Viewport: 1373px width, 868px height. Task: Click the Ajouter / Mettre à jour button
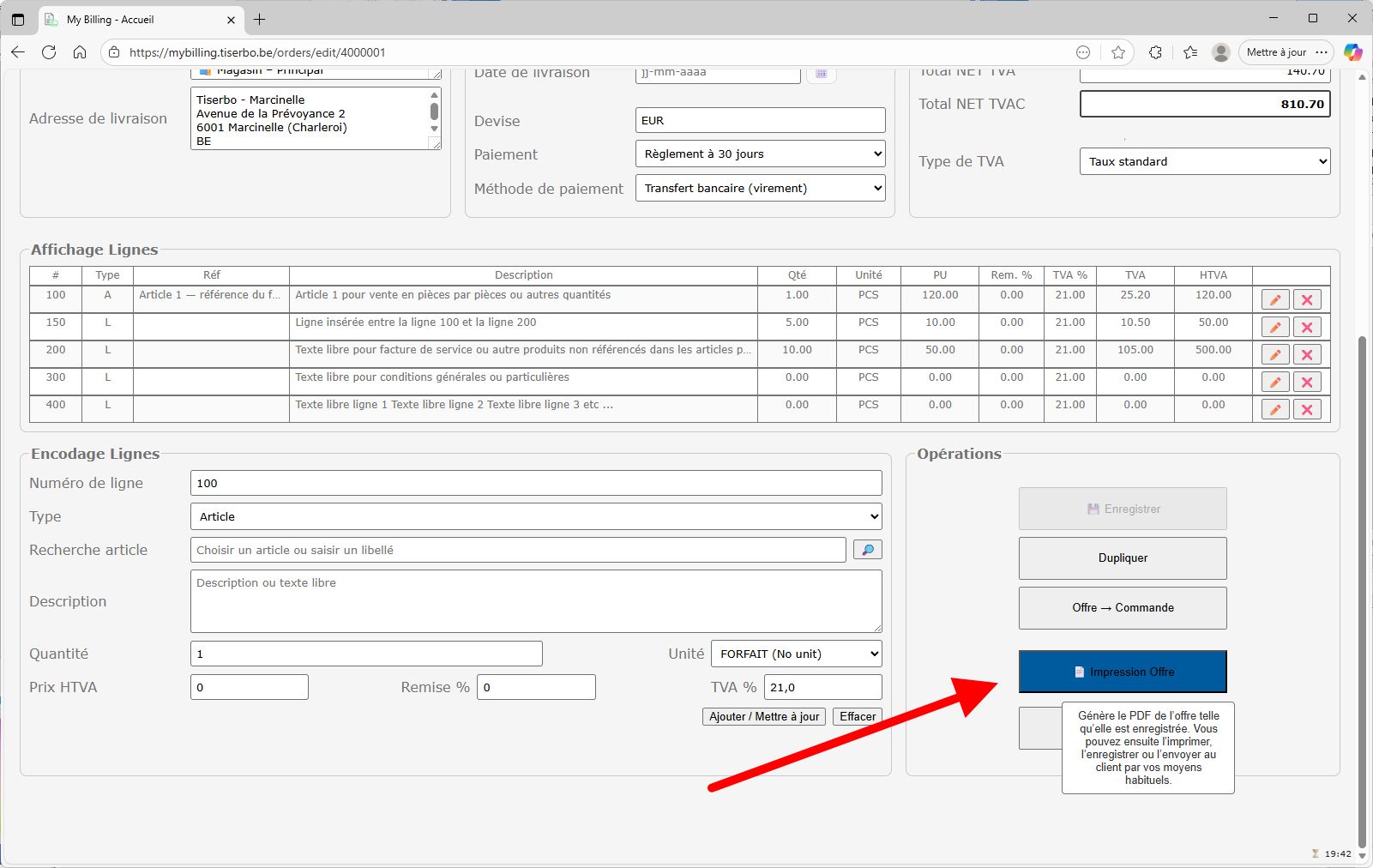pos(763,717)
